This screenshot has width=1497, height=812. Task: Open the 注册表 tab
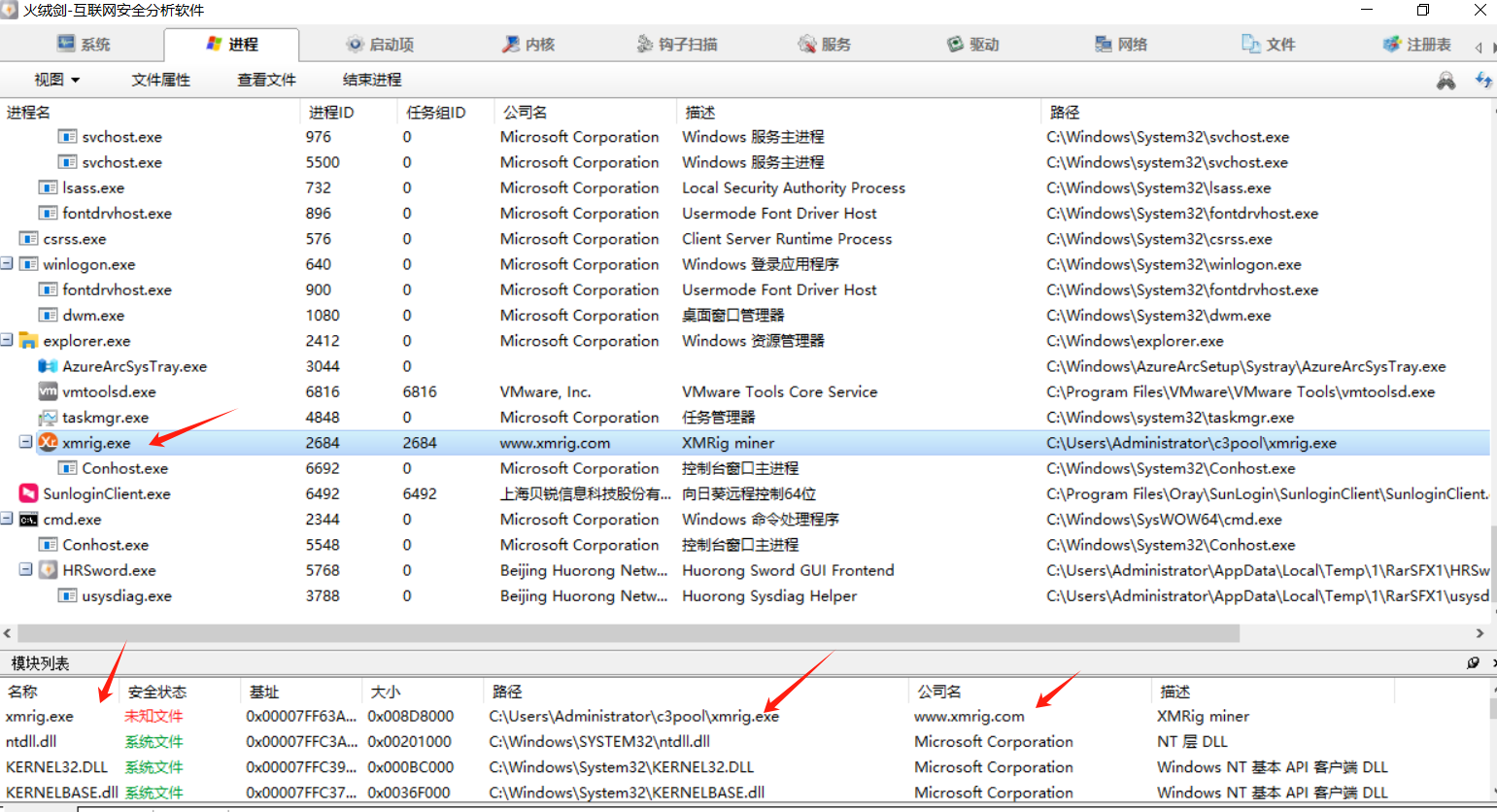coord(1416,44)
